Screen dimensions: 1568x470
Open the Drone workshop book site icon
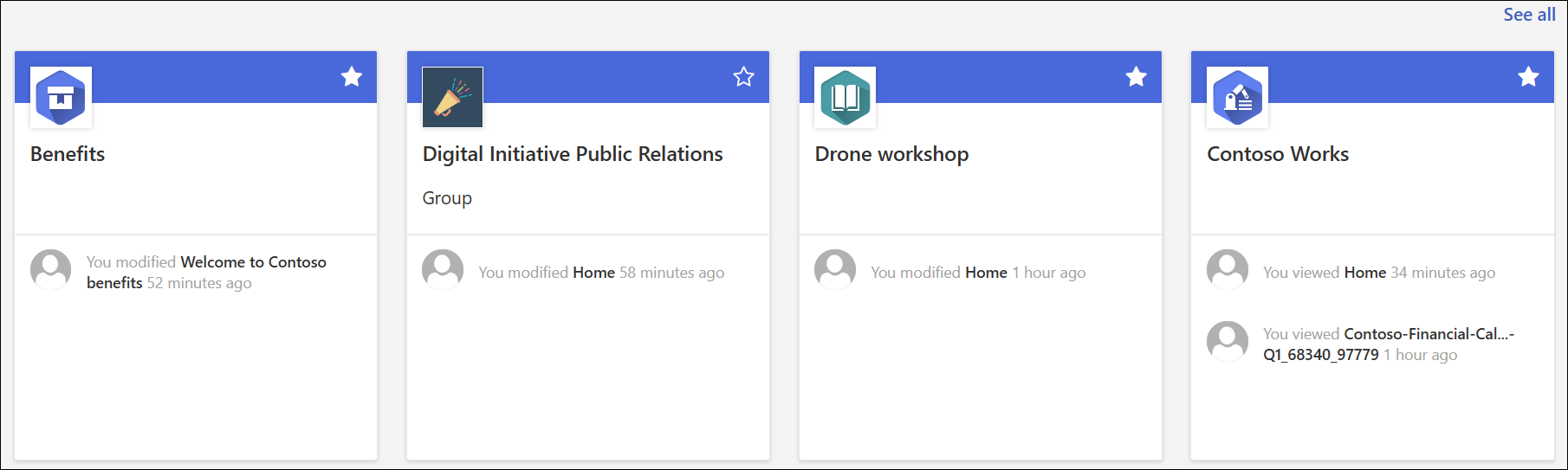coord(845,97)
